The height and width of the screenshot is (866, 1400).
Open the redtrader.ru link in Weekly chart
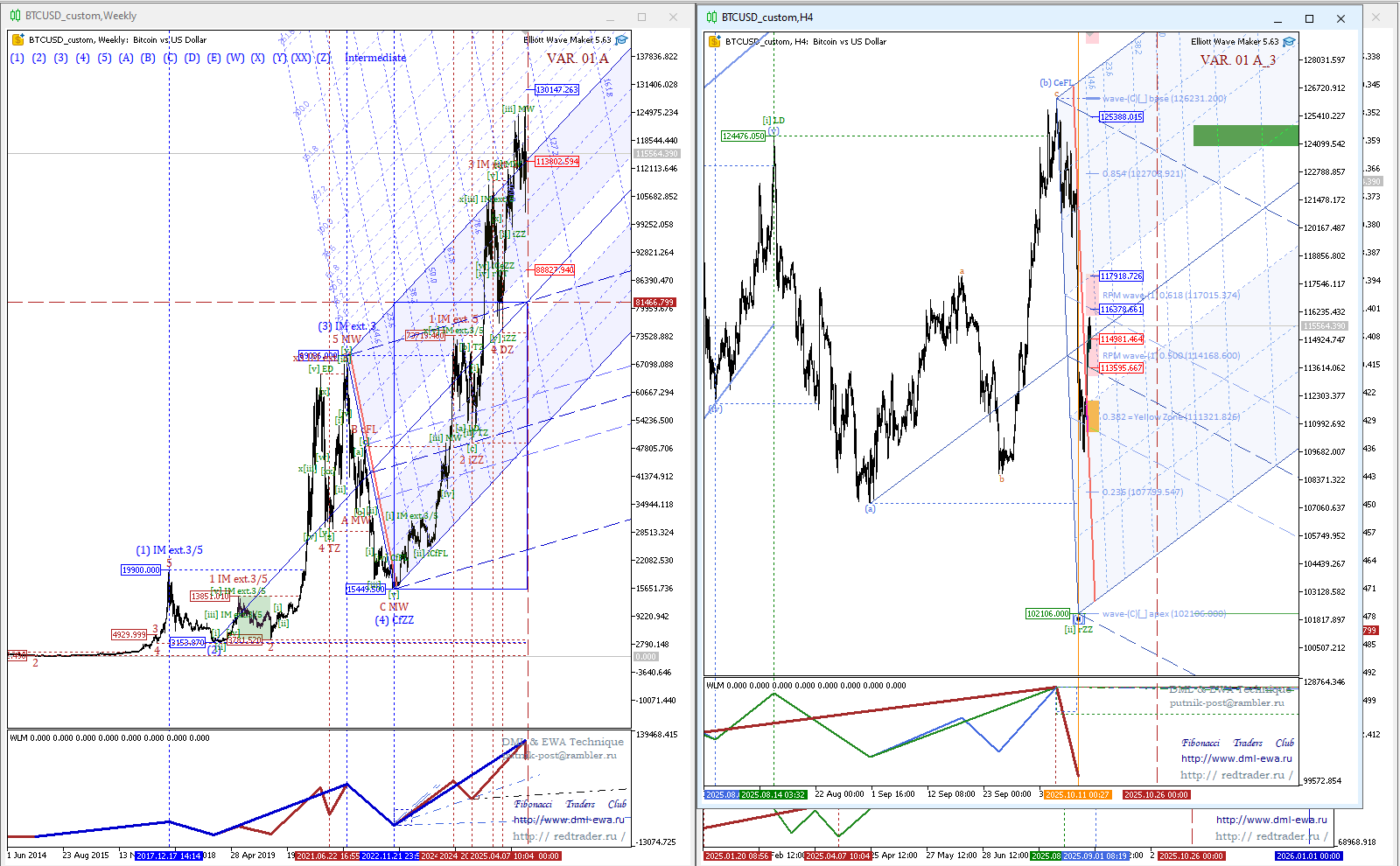(x=569, y=836)
